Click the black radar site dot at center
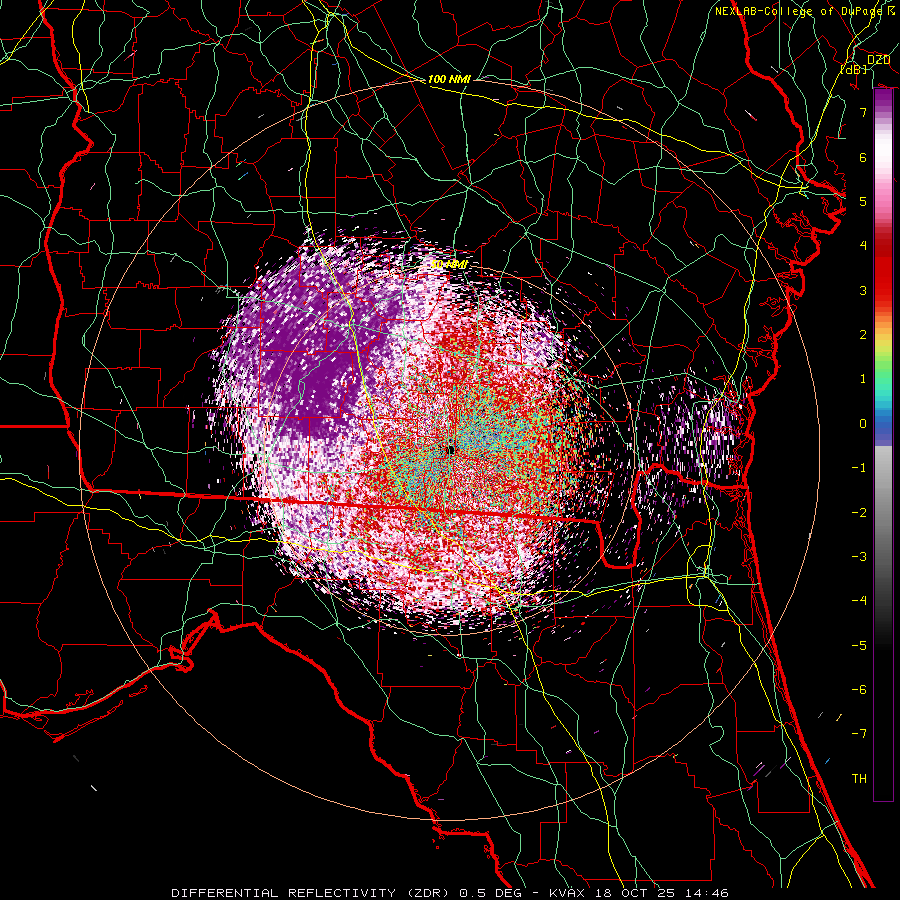The height and width of the screenshot is (900, 900). tap(451, 451)
